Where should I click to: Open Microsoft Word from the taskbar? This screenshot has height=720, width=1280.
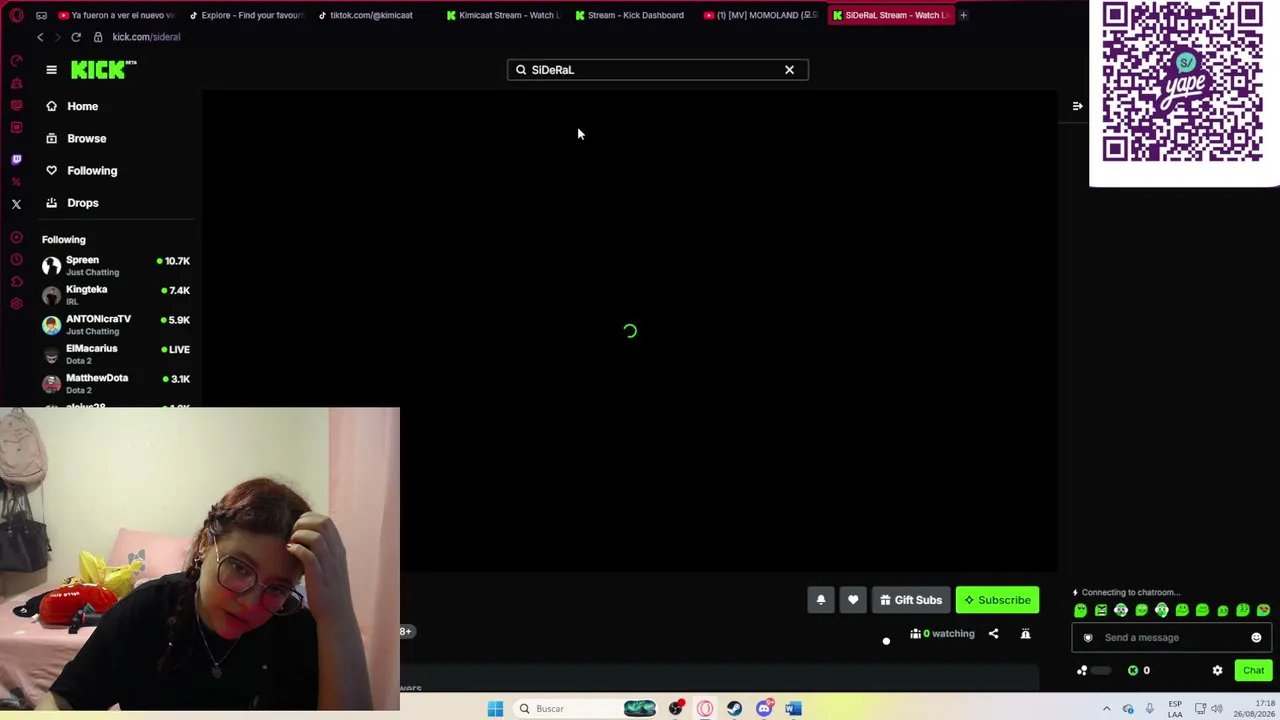coord(793,709)
